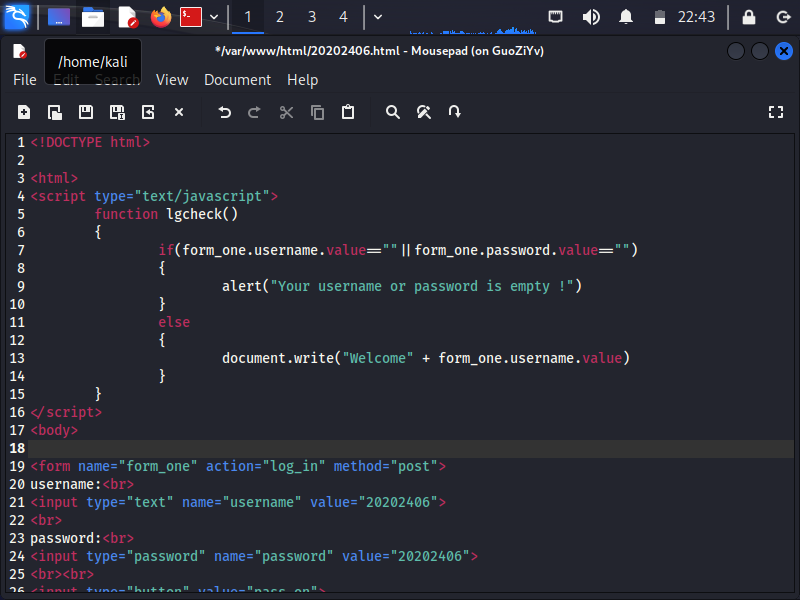Open Find with the magnifier icon
800x600 pixels.
point(393,112)
